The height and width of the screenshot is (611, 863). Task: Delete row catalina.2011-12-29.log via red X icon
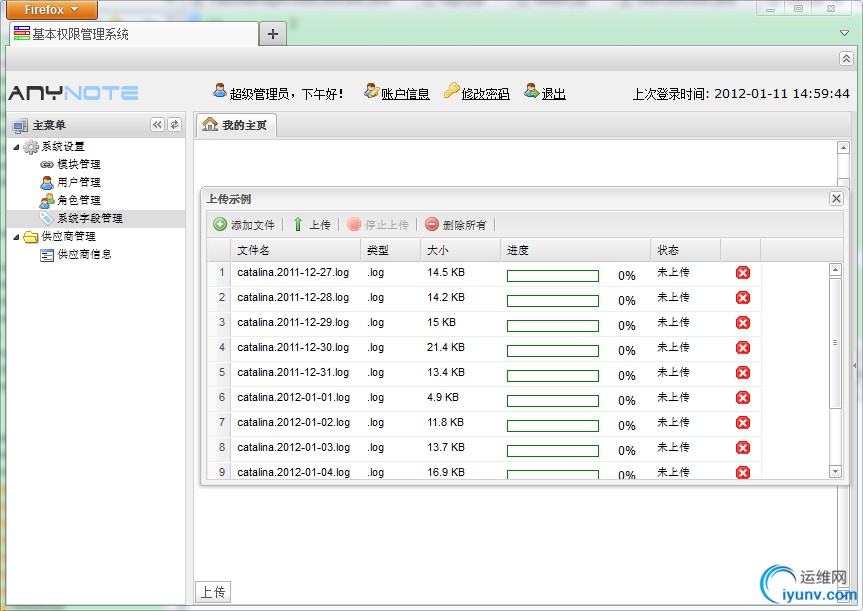point(742,323)
